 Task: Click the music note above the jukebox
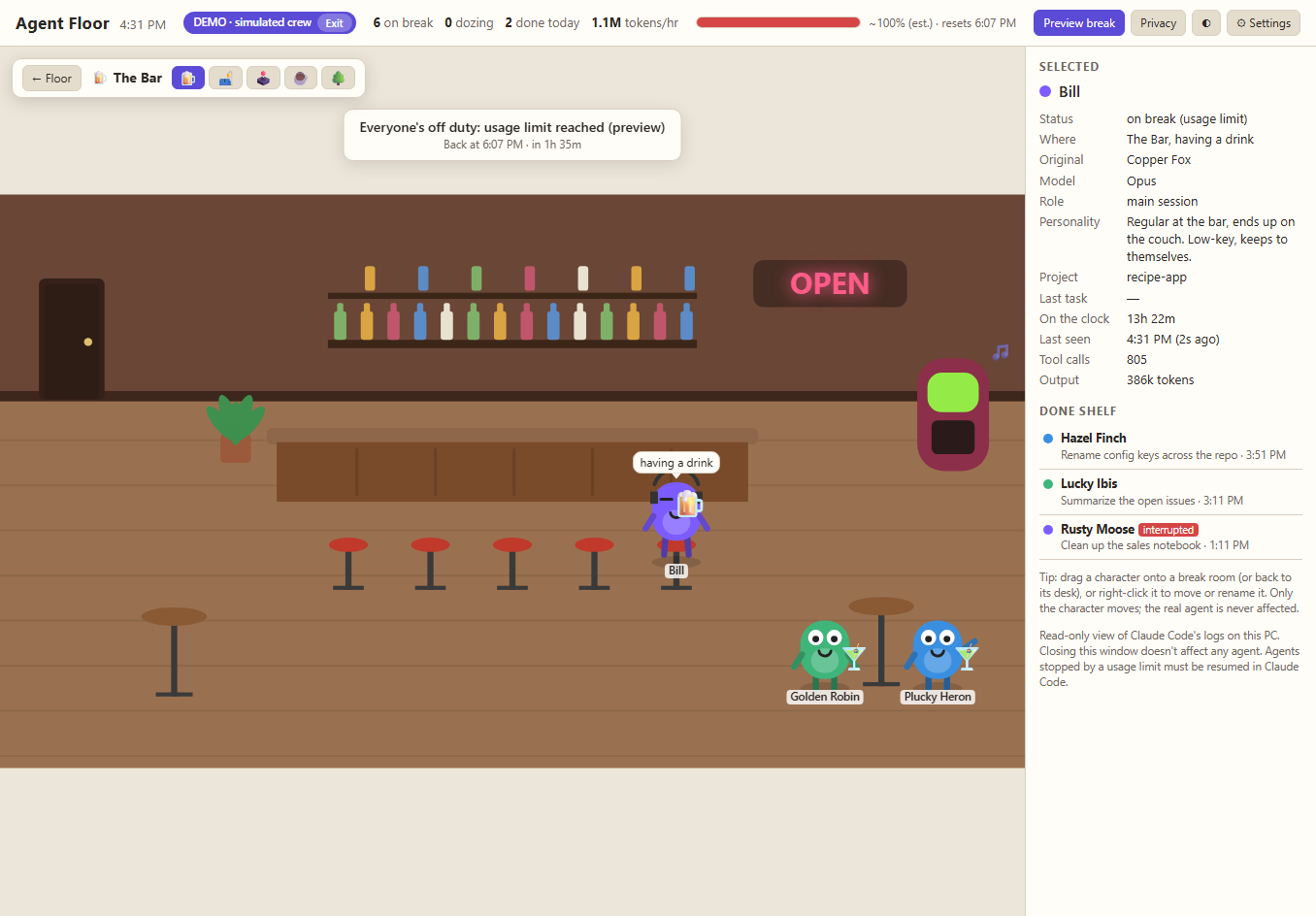[x=1001, y=352]
